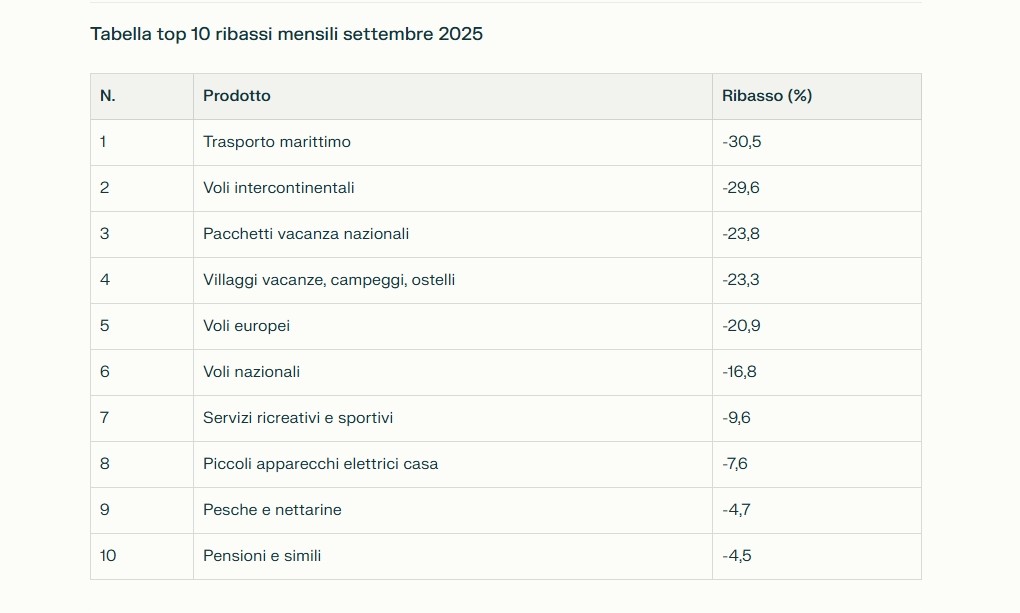Click the -20,9 percentage value
The image size is (1020, 613).
click(742, 326)
